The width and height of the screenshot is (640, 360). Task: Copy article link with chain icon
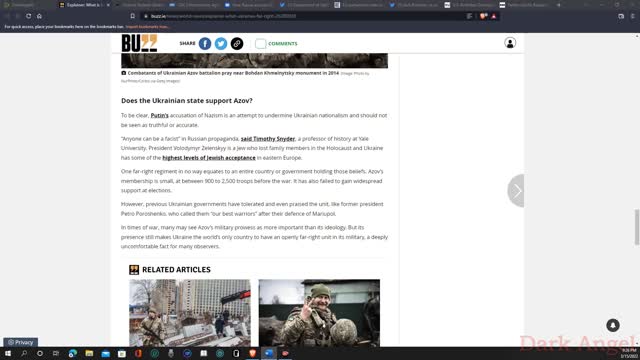(237, 44)
